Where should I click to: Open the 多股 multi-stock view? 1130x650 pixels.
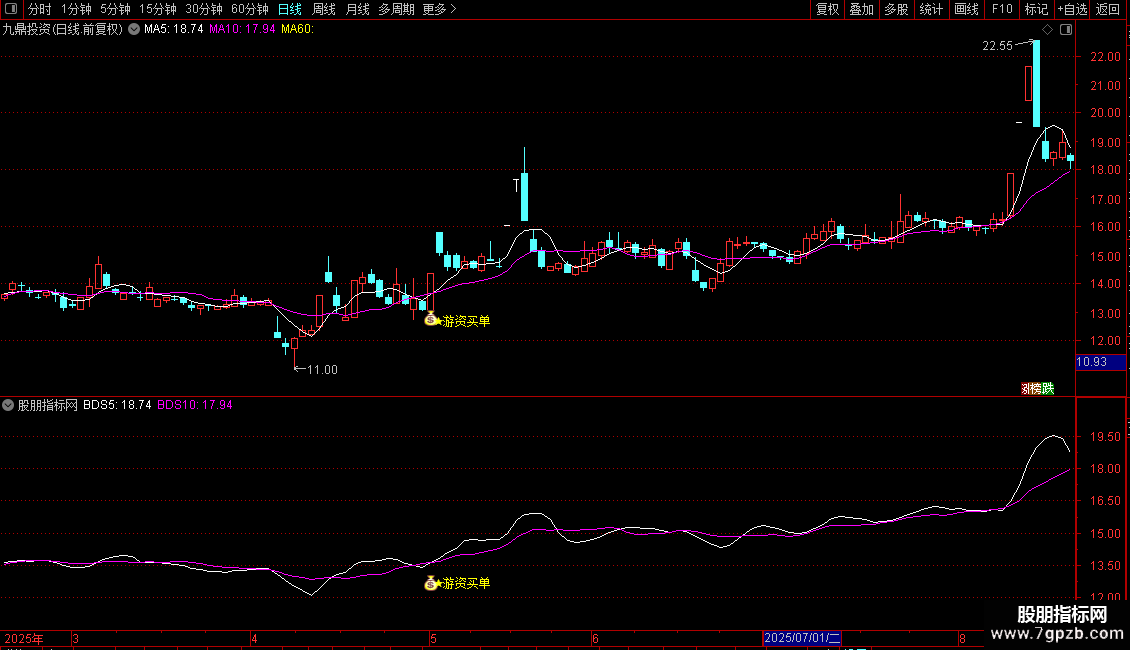(896, 9)
